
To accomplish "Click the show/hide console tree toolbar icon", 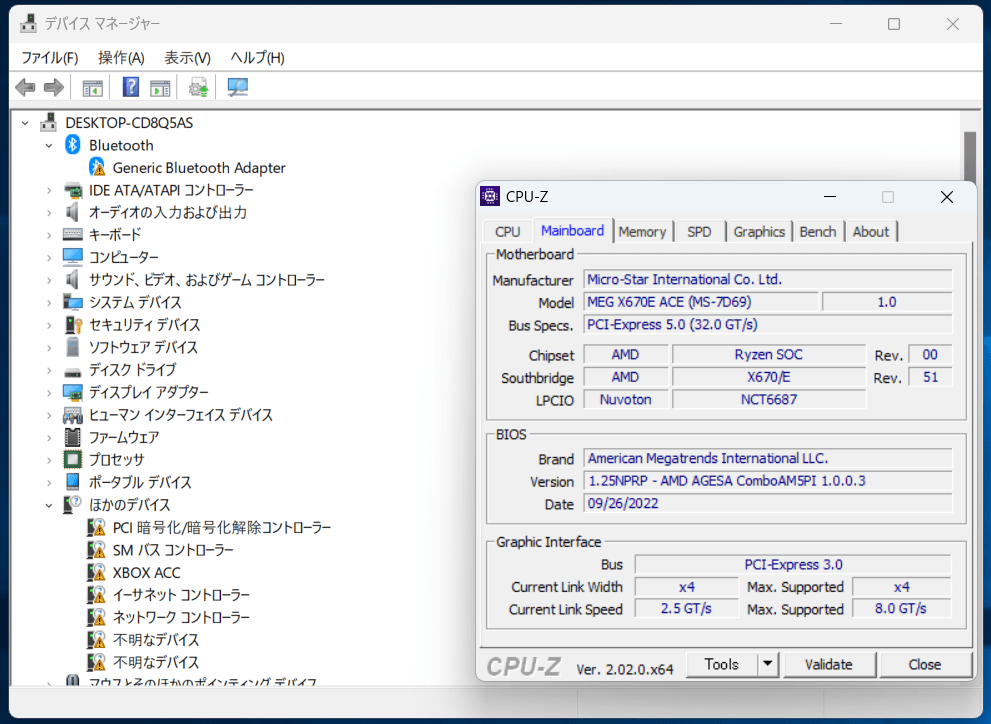I will pos(92,88).
